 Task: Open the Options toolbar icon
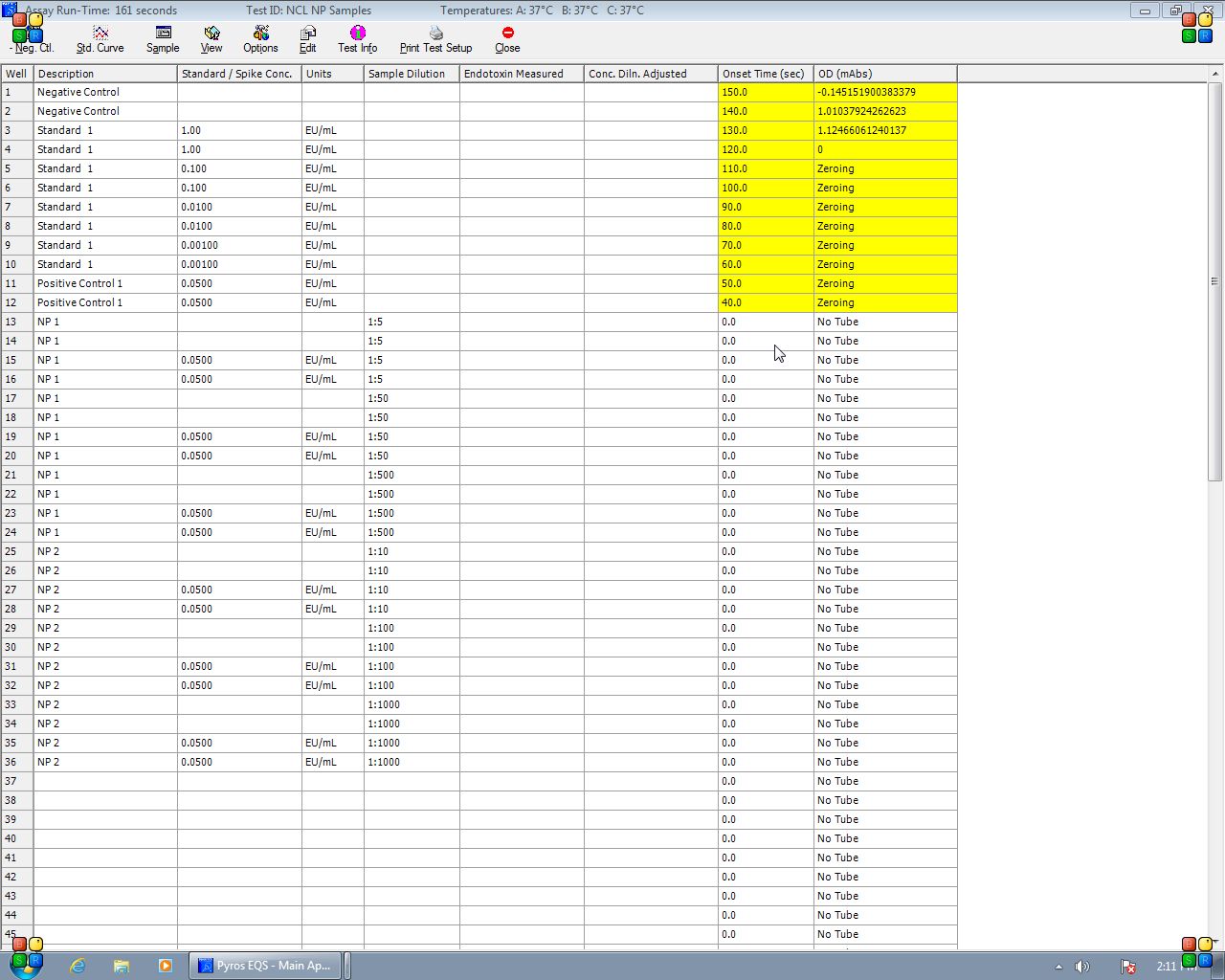point(260,39)
